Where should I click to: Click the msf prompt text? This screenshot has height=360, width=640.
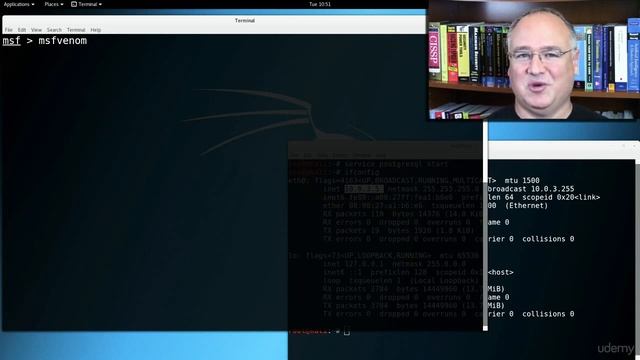click(11, 41)
